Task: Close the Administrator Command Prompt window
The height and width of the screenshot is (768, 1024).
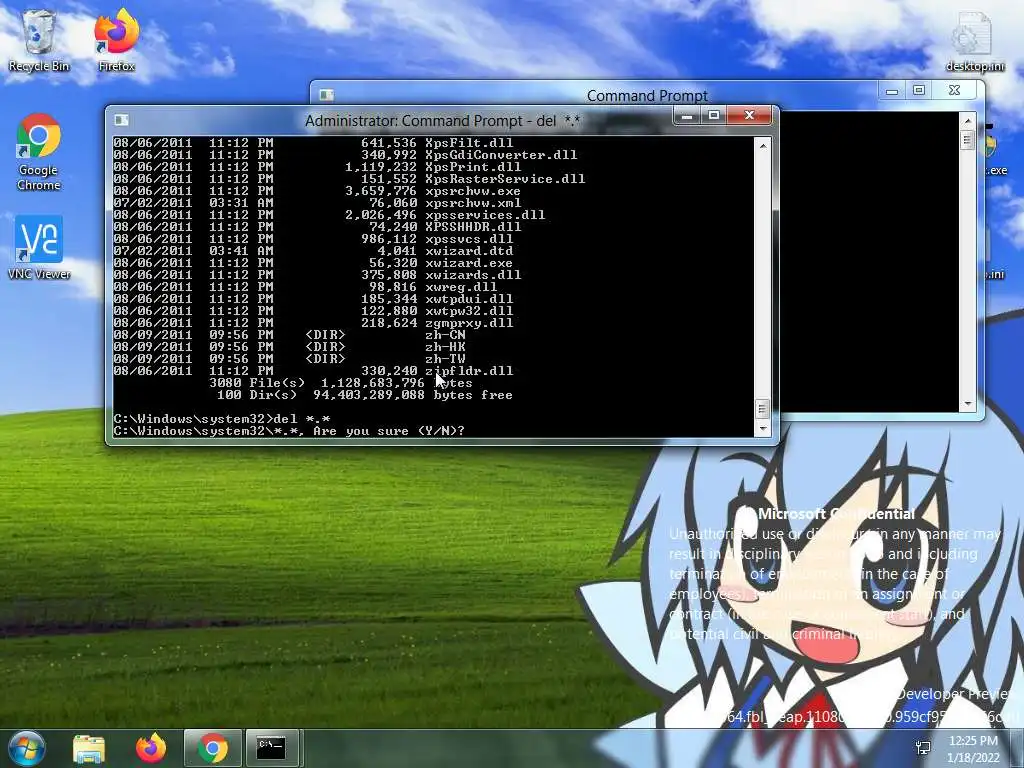Action: click(x=750, y=116)
